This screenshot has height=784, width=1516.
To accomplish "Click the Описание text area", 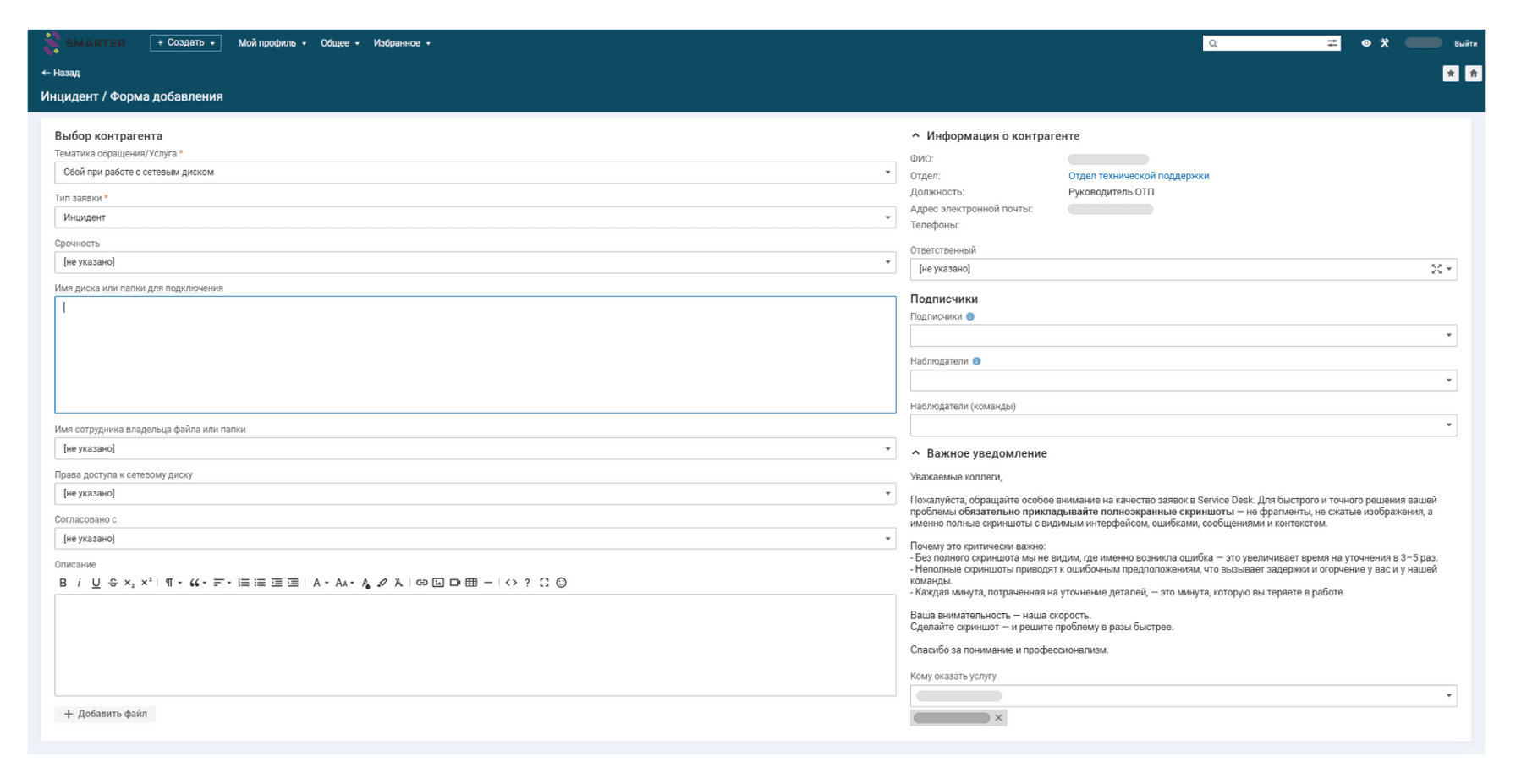I will click(475, 644).
